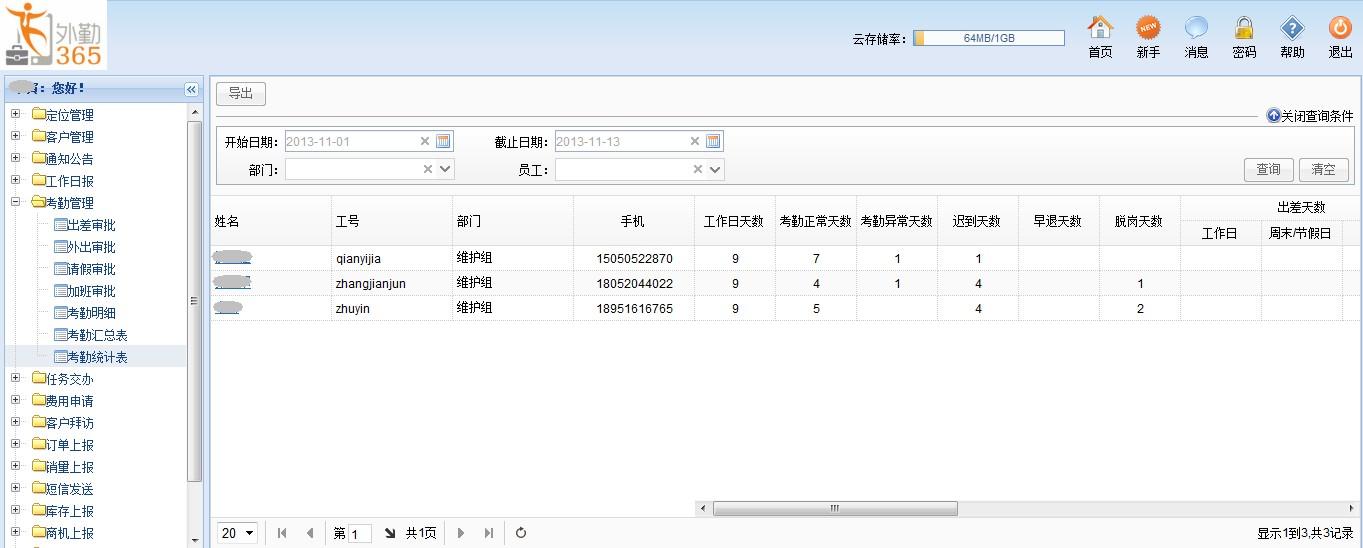Open 加班审批 in the sidebar
This screenshot has height=548, width=1363.
coord(91,291)
